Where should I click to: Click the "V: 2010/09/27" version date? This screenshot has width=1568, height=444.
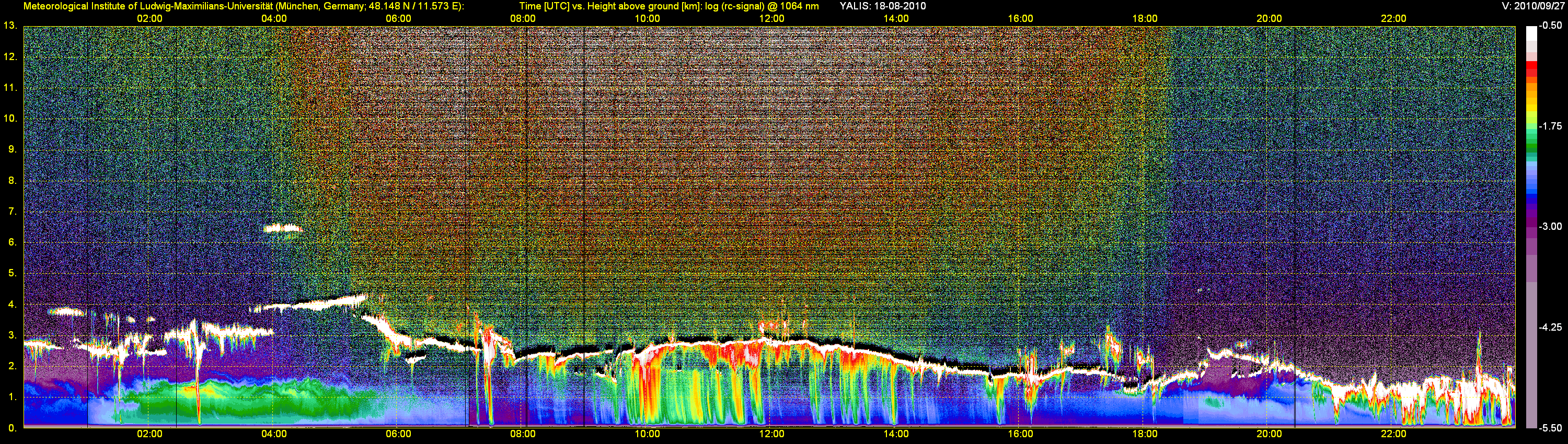click(1535, 6)
